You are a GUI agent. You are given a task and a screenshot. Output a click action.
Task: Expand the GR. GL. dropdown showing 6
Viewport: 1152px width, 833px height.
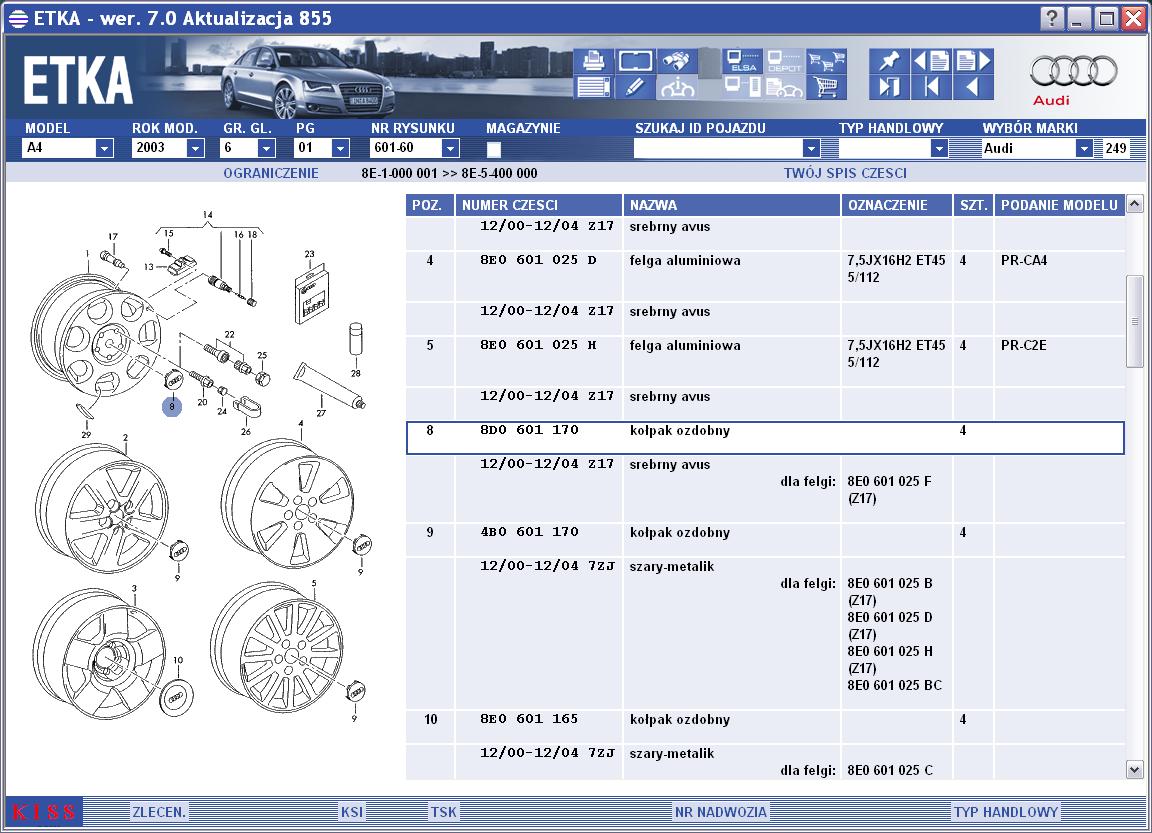coord(267,148)
